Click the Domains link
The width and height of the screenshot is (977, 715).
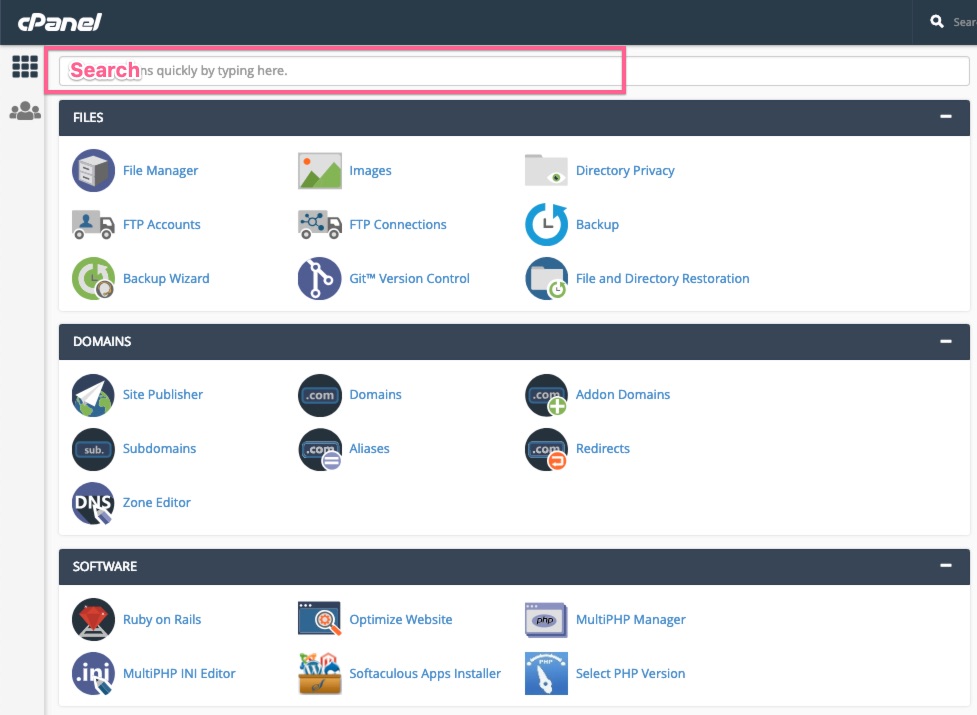tap(375, 395)
